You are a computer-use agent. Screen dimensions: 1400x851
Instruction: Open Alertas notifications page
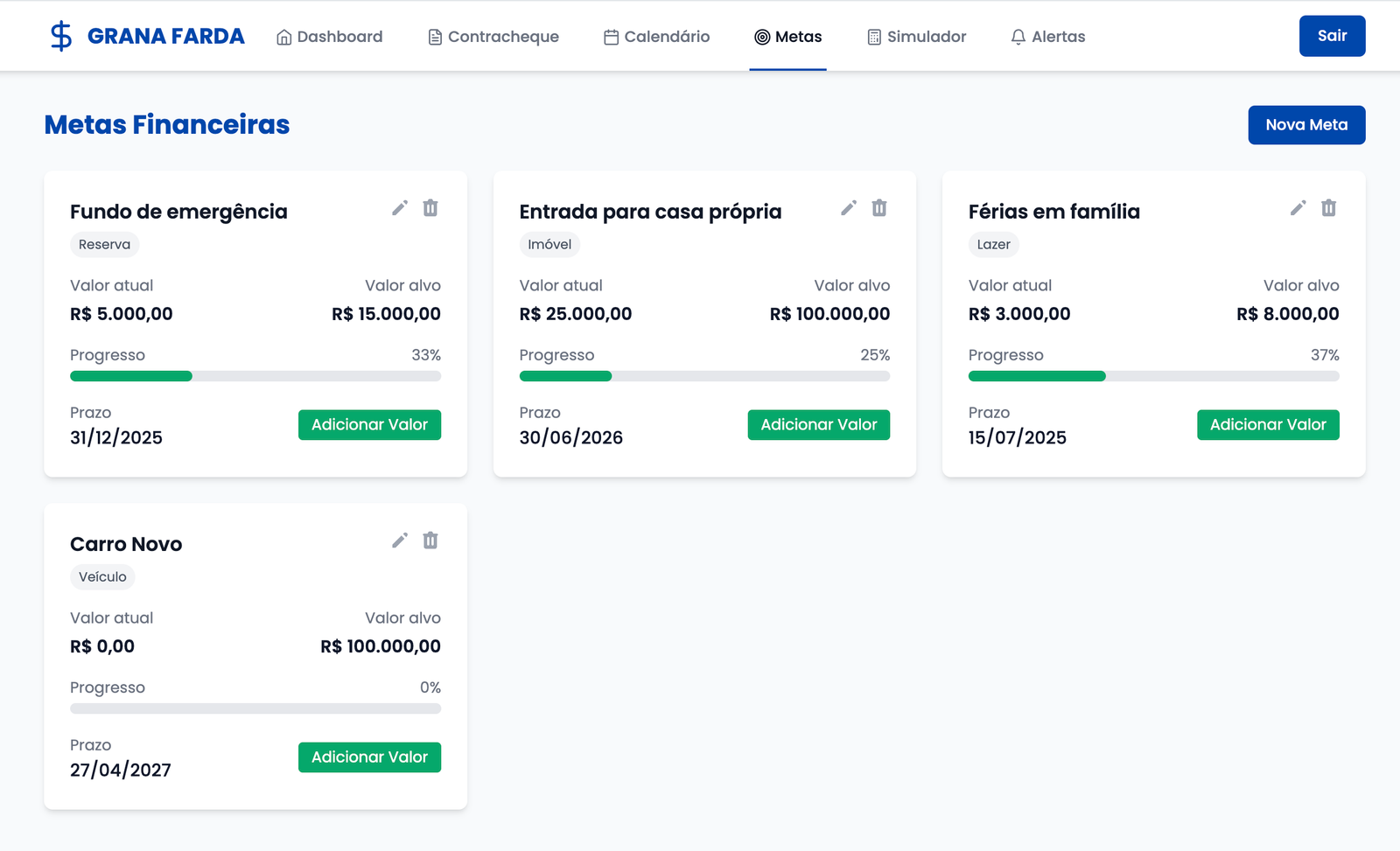pyautogui.click(x=1048, y=37)
